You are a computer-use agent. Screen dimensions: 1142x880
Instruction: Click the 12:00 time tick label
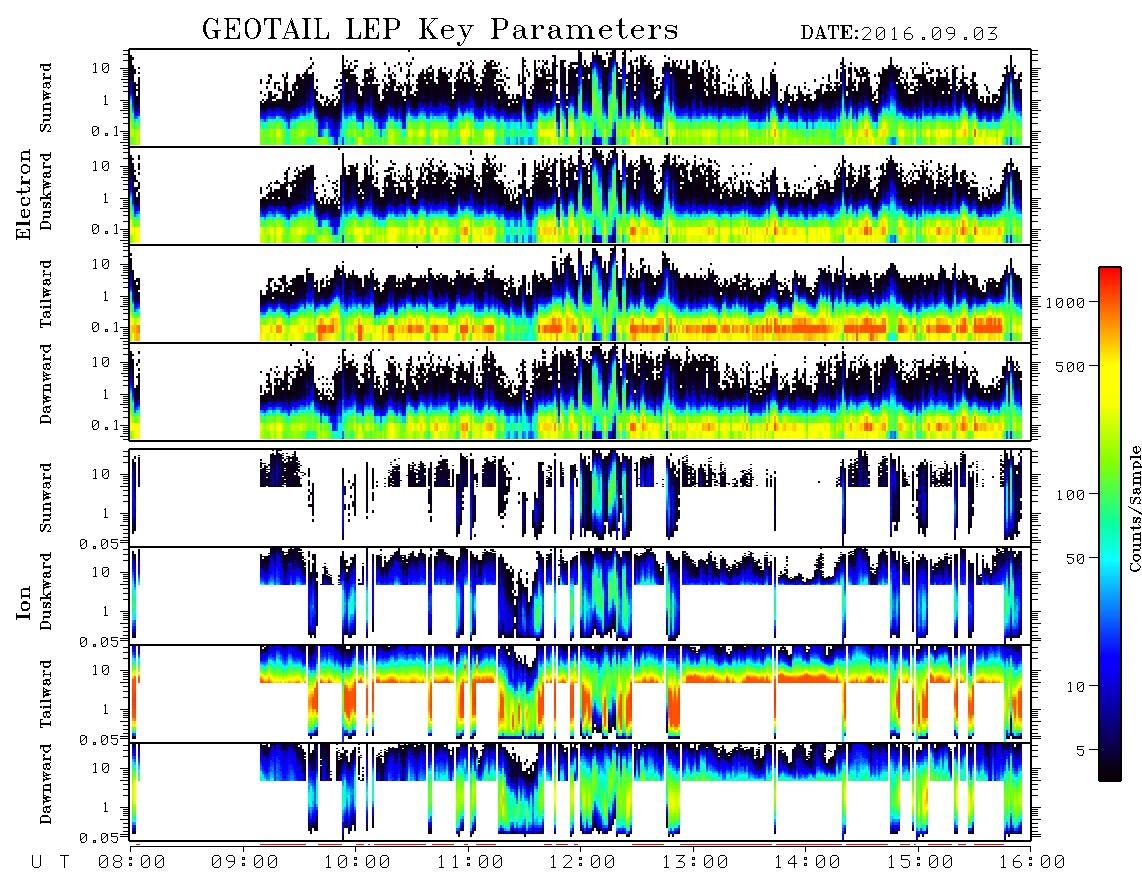click(582, 863)
